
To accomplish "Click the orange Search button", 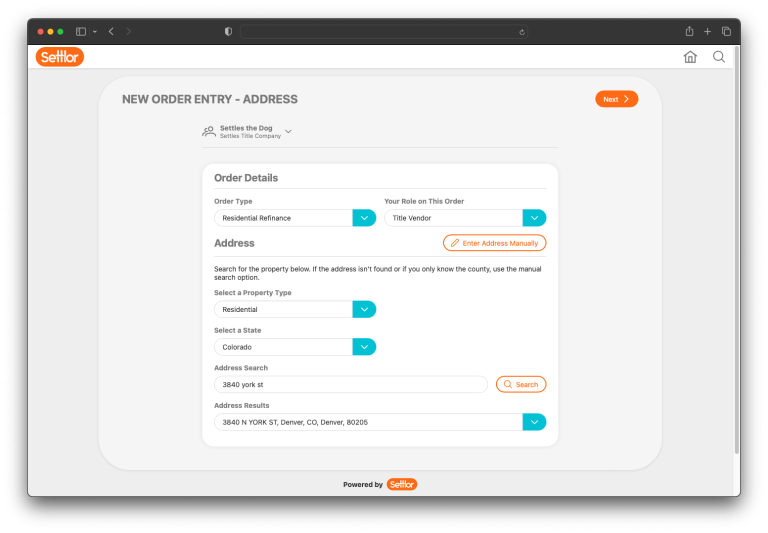I will (x=521, y=384).
